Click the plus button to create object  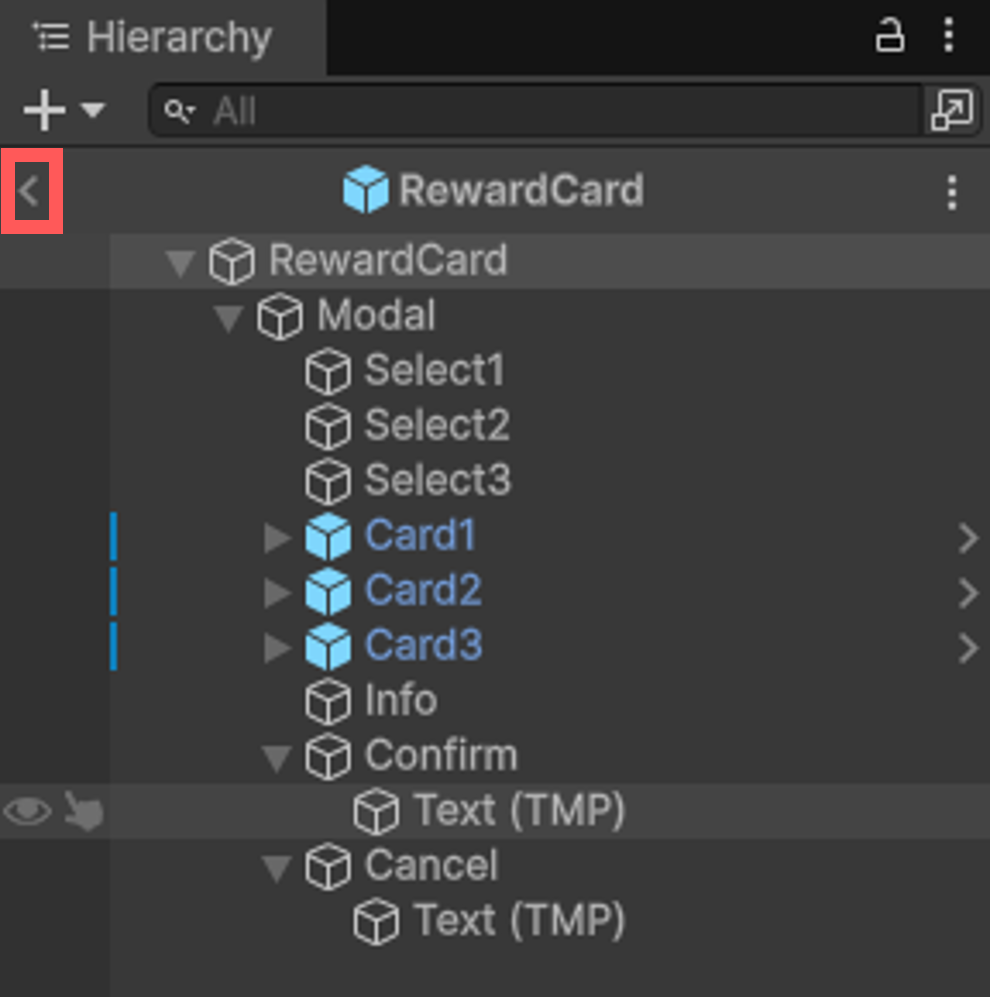pyautogui.click(x=44, y=110)
